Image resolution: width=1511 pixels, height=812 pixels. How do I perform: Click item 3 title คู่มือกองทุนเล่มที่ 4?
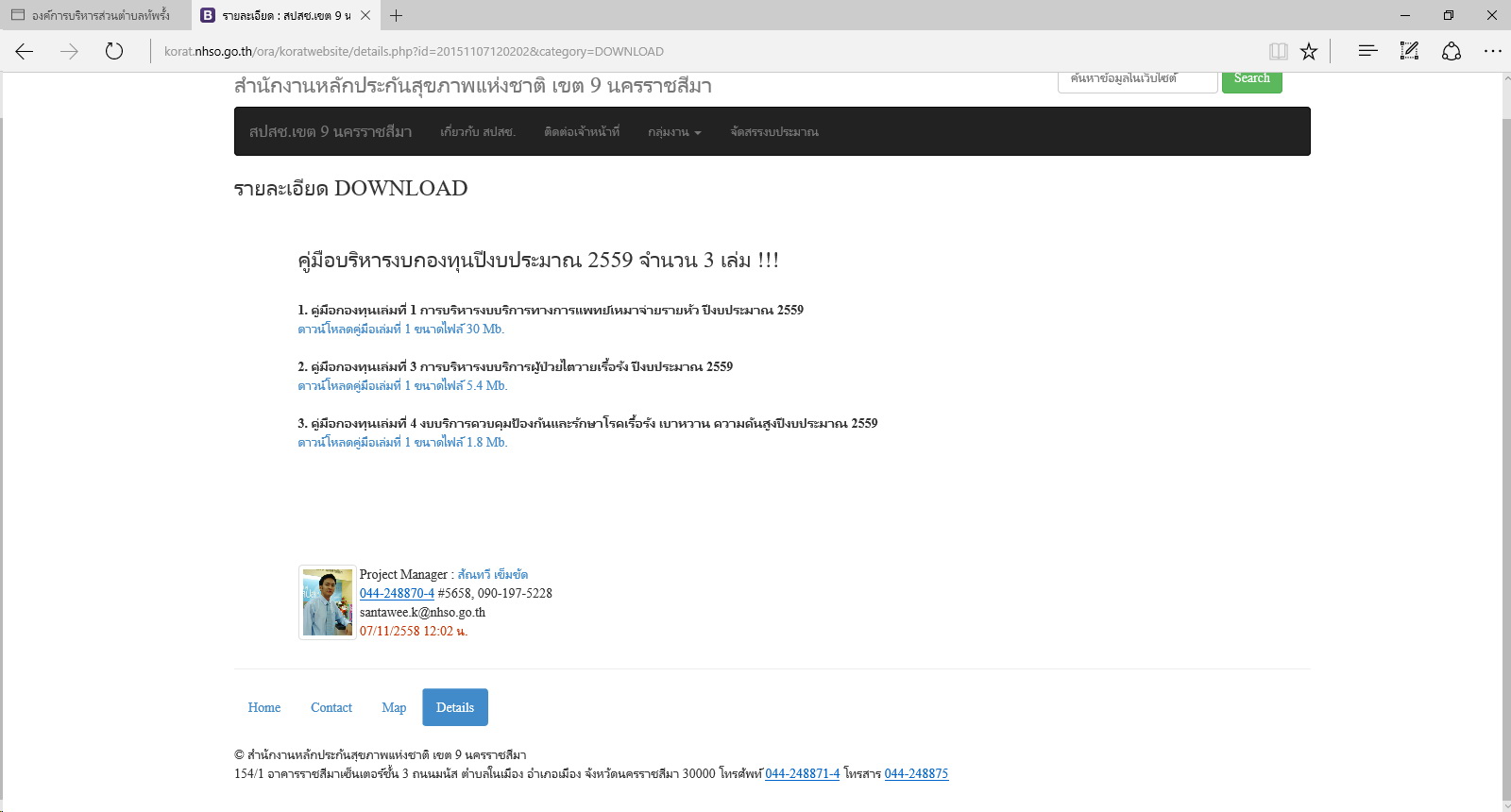point(587,423)
